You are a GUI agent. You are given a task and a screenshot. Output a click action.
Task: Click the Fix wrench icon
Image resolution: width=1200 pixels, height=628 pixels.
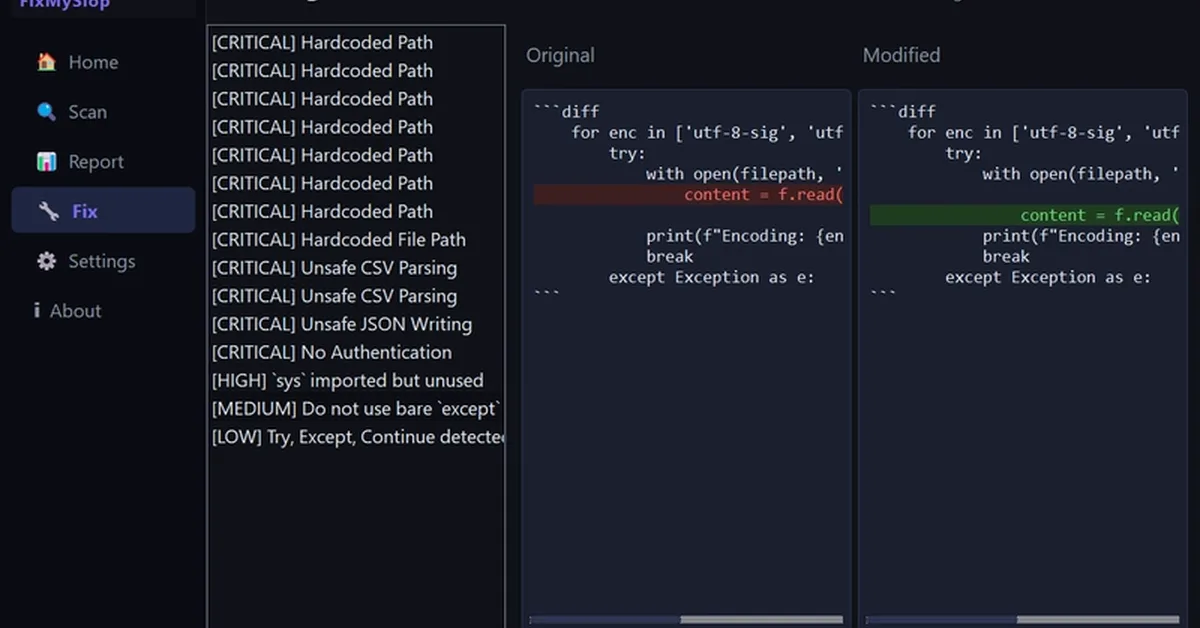pyautogui.click(x=49, y=211)
